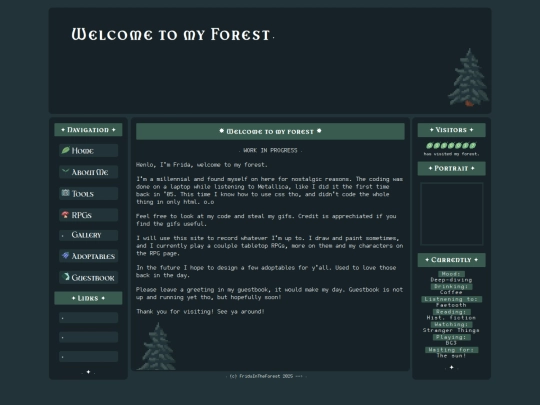Image resolution: width=540 pixels, height=405 pixels.
Task: Click the green 'Welcome to my forest' content banner
Action: [270, 131]
